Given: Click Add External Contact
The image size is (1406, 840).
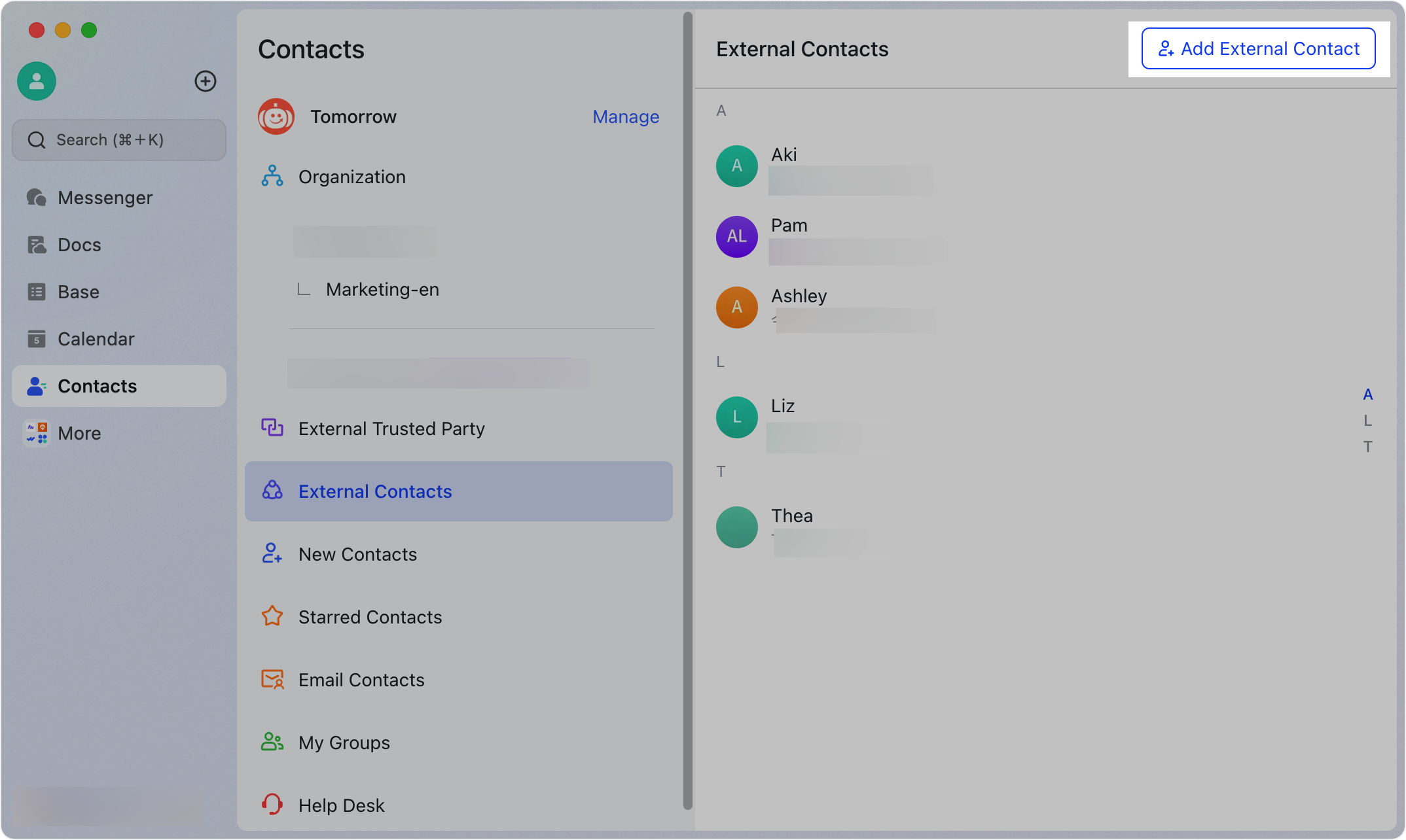Looking at the screenshot, I should pos(1257,48).
